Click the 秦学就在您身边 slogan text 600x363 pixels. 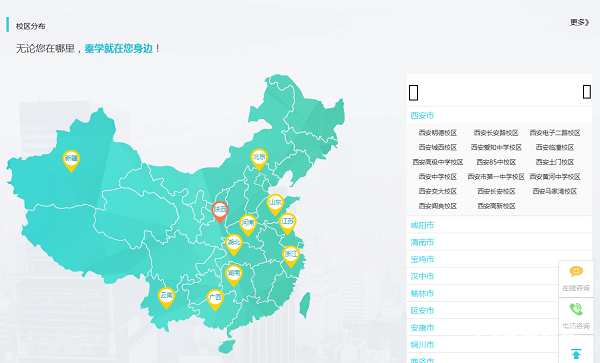click(x=118, y=49)
